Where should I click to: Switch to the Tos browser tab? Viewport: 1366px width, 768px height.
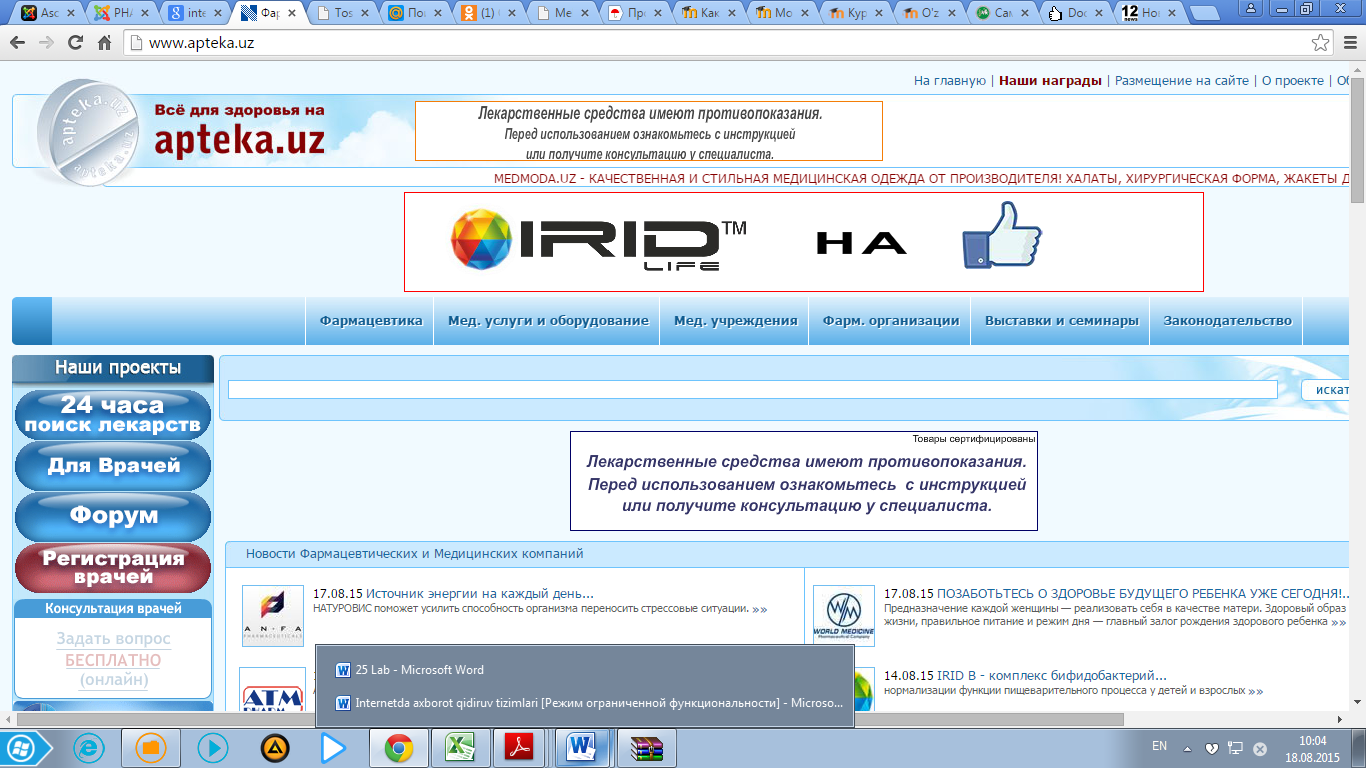point(342,14)
